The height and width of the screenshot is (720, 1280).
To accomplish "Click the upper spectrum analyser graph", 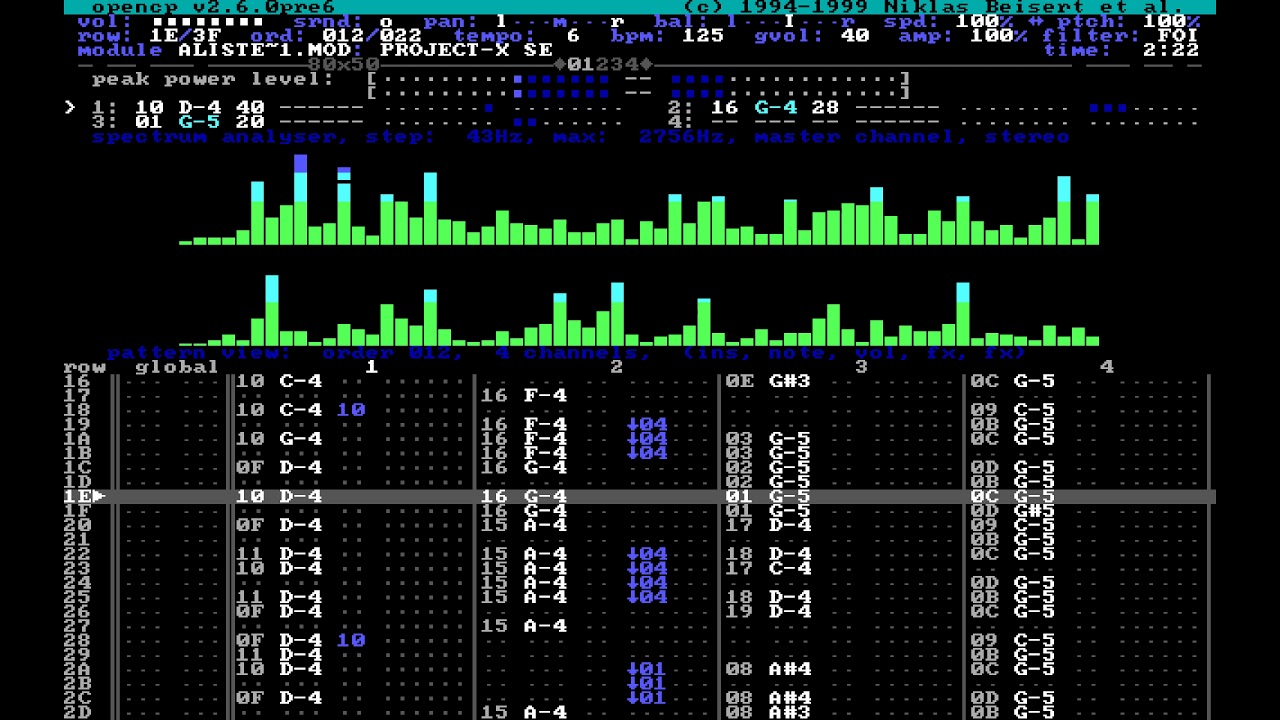I will point(640,200).
